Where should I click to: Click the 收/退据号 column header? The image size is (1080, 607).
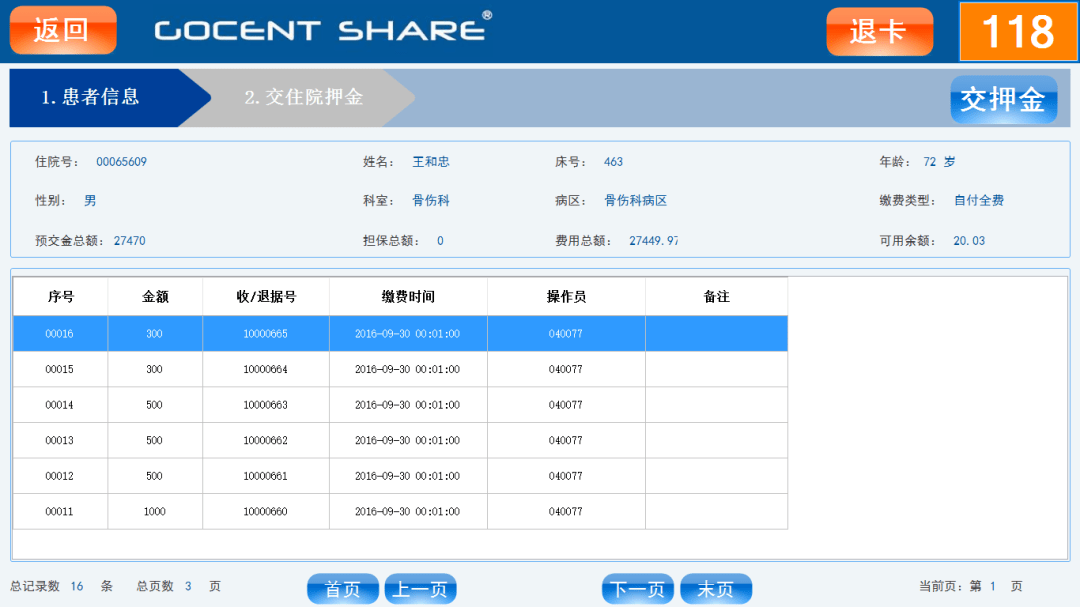click(x=266, y=297)
